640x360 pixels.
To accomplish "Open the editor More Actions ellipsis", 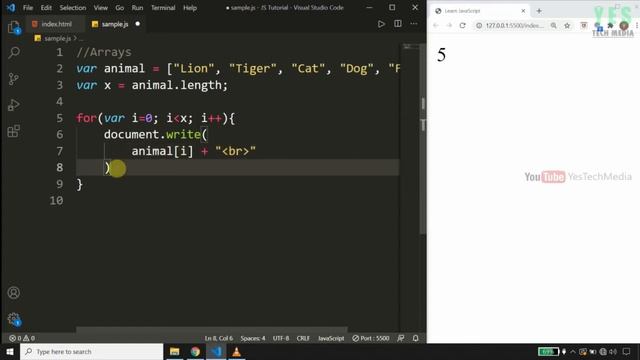I will [414, 24].
